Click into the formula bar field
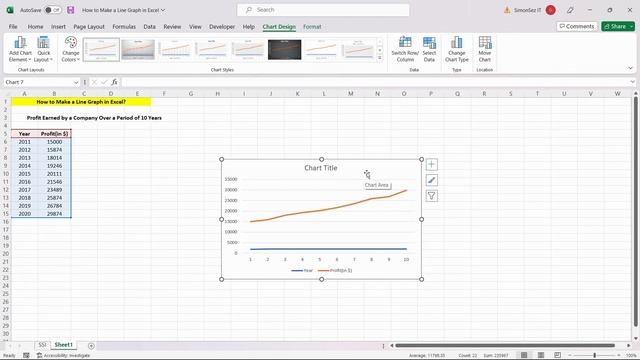Viewport: 640px width, 360px height. pos(376,82)
